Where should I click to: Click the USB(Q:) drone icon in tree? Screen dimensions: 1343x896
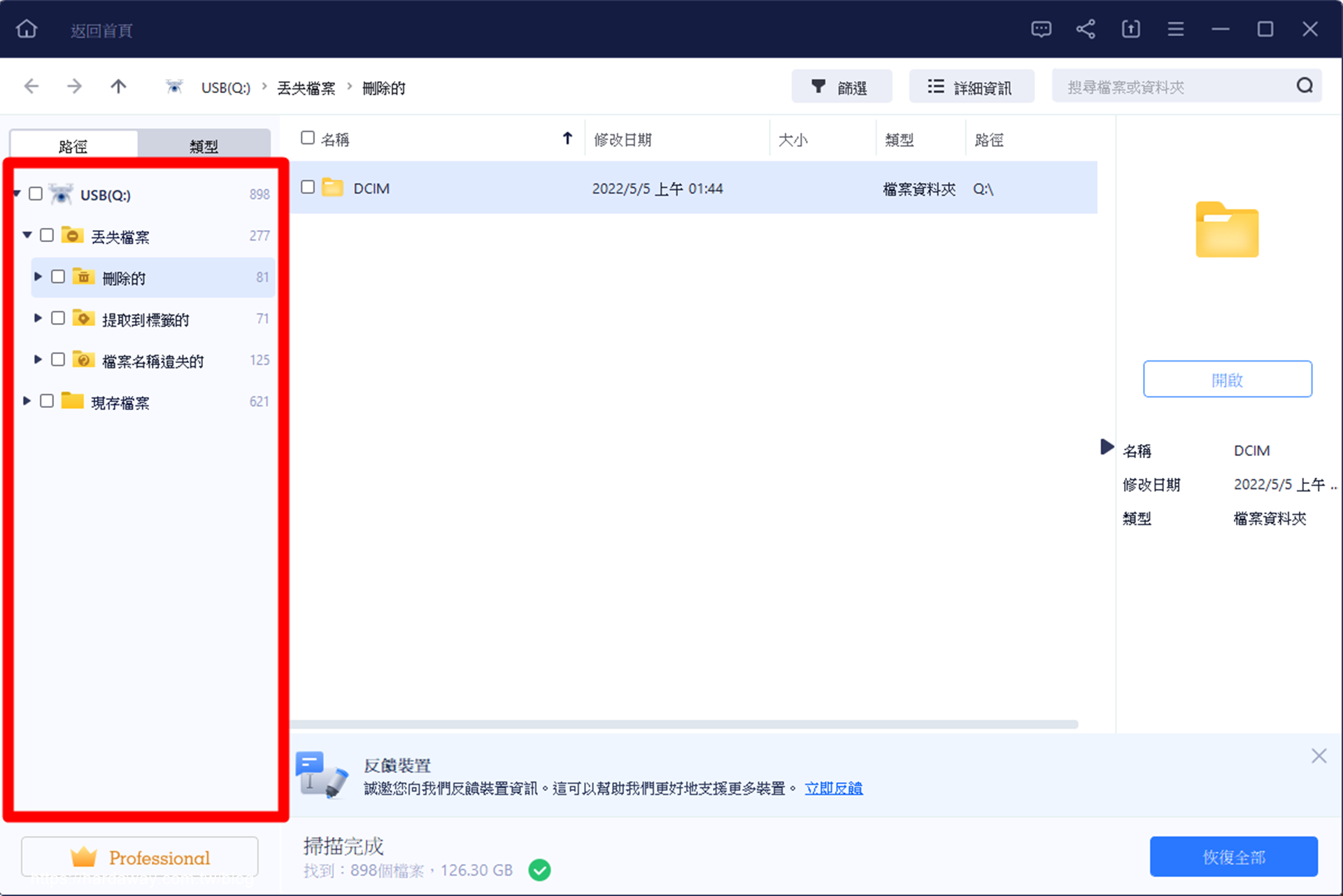61,194
